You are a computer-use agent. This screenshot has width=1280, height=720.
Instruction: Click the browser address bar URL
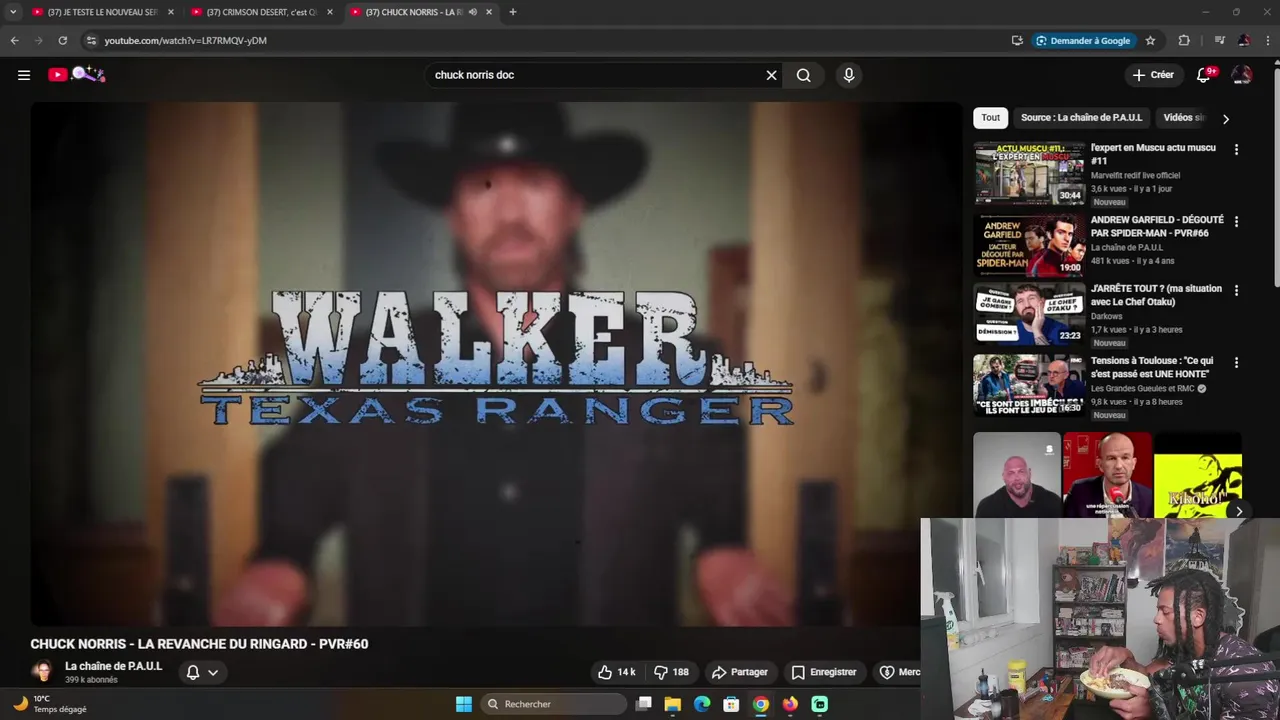pos(186,41)
